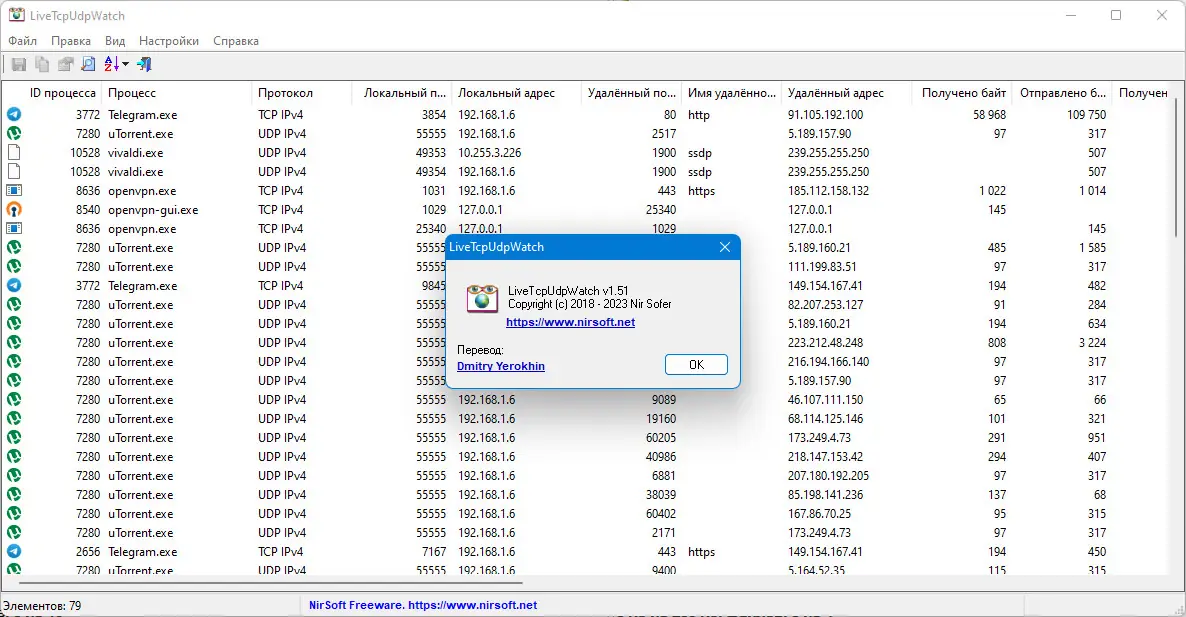The height and width of the screenshot is (617, 1186).
Task: Click the LiveTcpUdpWatch icon in the title bar
Action: [16, 15]
